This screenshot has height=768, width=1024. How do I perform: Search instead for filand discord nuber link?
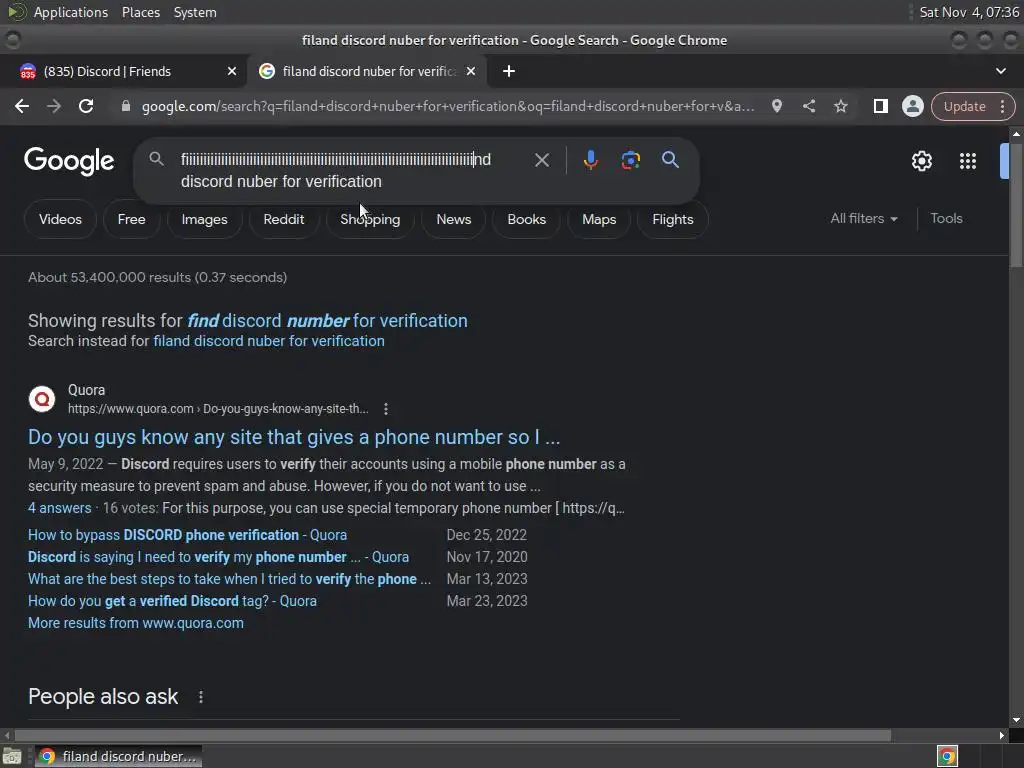pos(268,341)
